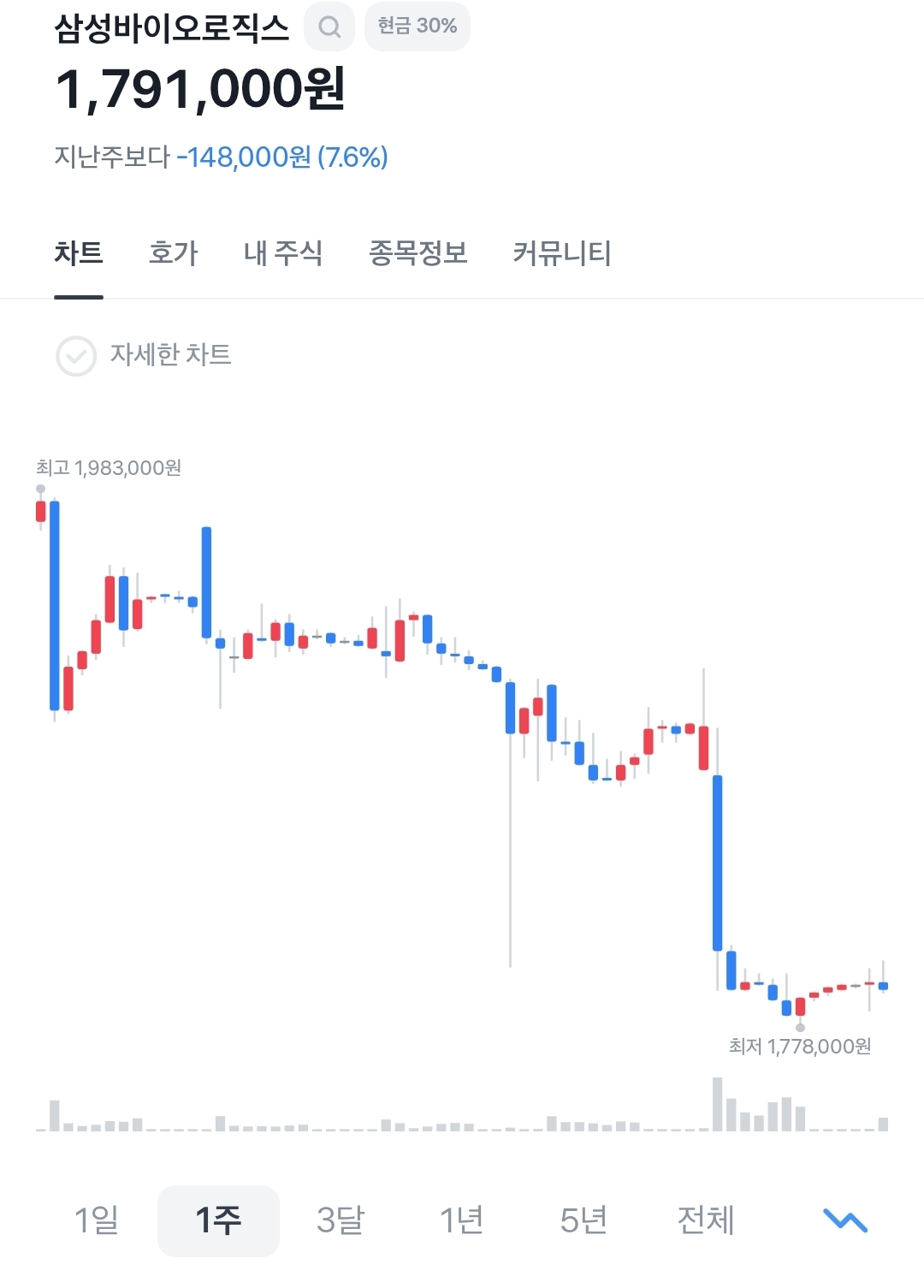This screenshot has height=1288, width=924.
Task: Select the 1주 period button
Action: click(x=218, y=1220)
